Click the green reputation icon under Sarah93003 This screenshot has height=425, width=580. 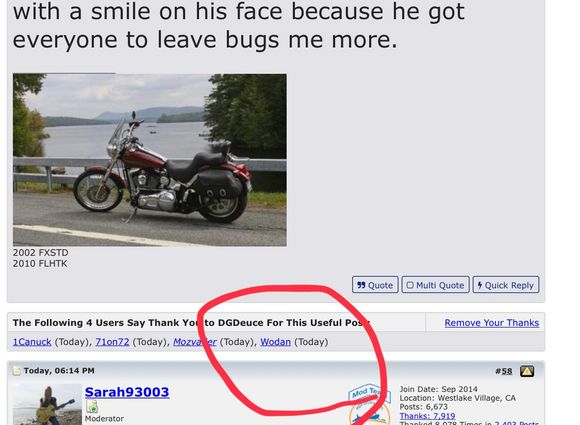[x=92, y=407]
